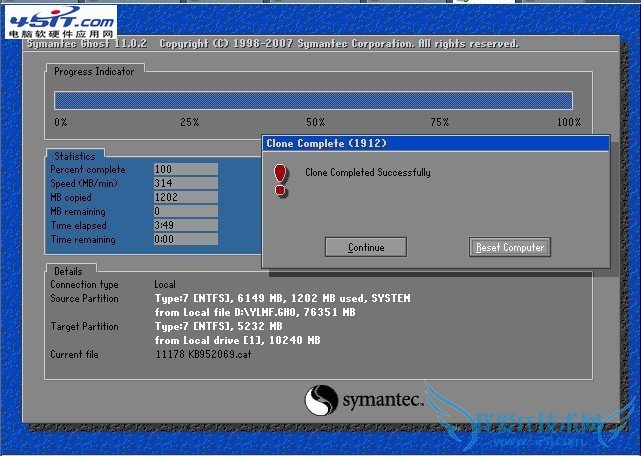Image resolution: width=641 pixels, height=456 pixels.
Task: Click the Details panel label
Action: (69, 271)
